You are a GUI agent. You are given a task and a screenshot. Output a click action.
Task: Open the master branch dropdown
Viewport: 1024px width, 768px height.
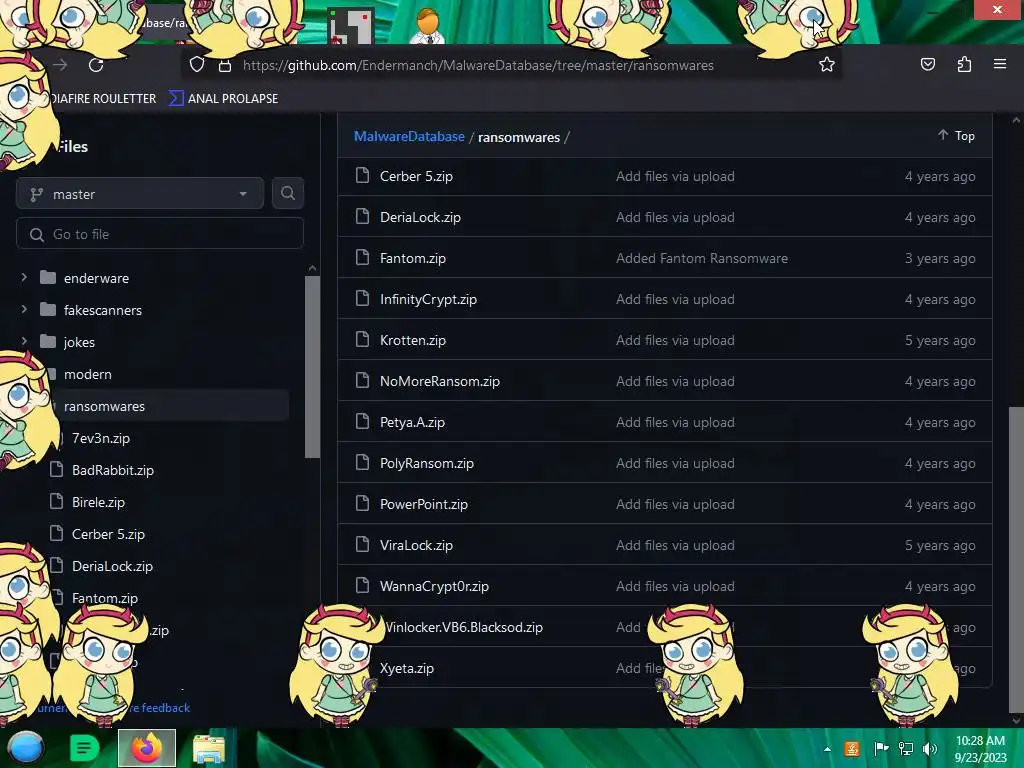pos(140,194)
